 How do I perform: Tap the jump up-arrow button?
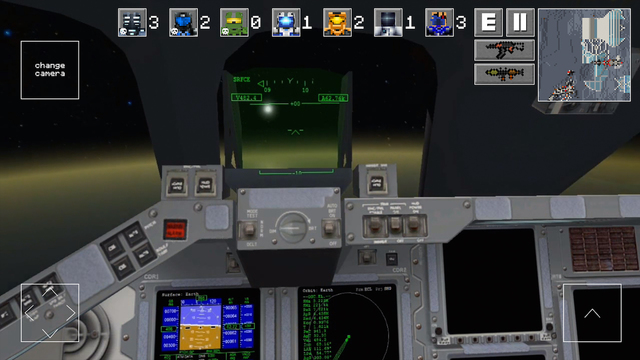tap(592, 313)
